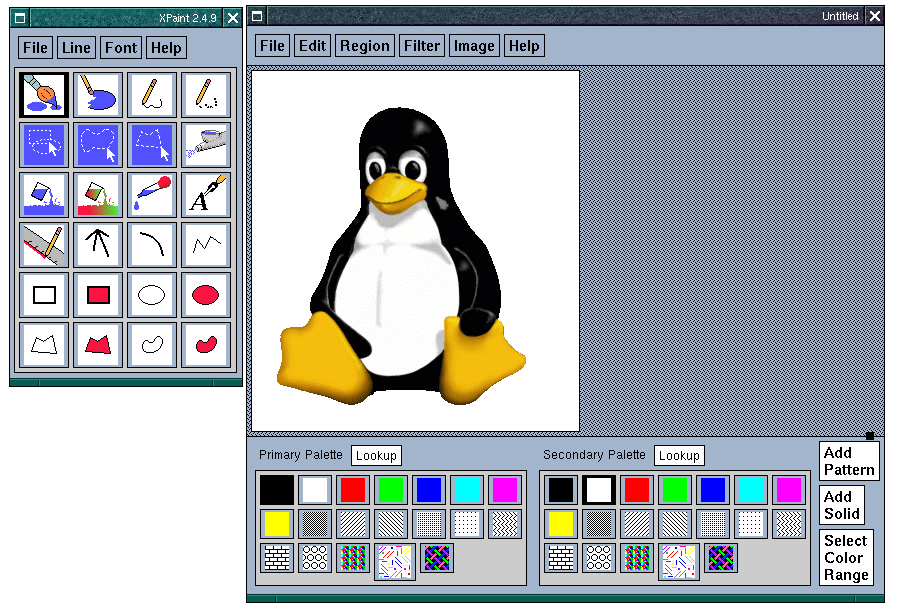
Task: Select the Connected Lines zigzag tool
Action: [206, 245]
